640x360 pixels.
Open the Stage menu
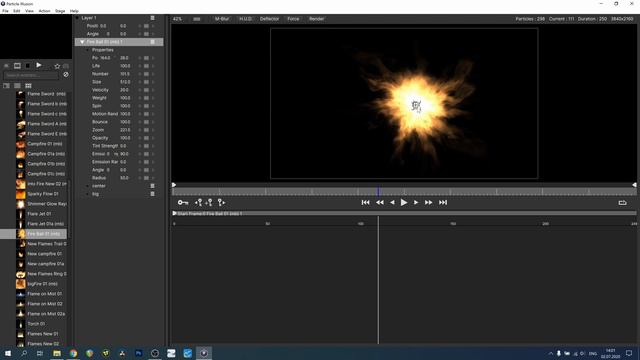[x=60, y=11]
